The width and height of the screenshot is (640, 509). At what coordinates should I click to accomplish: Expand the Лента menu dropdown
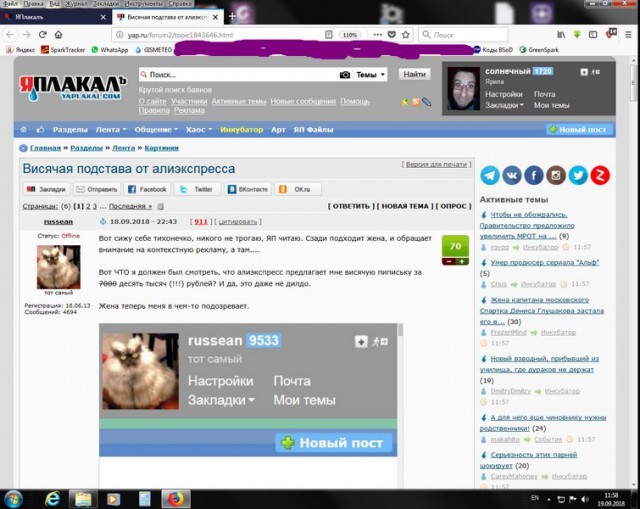[111, 129]
